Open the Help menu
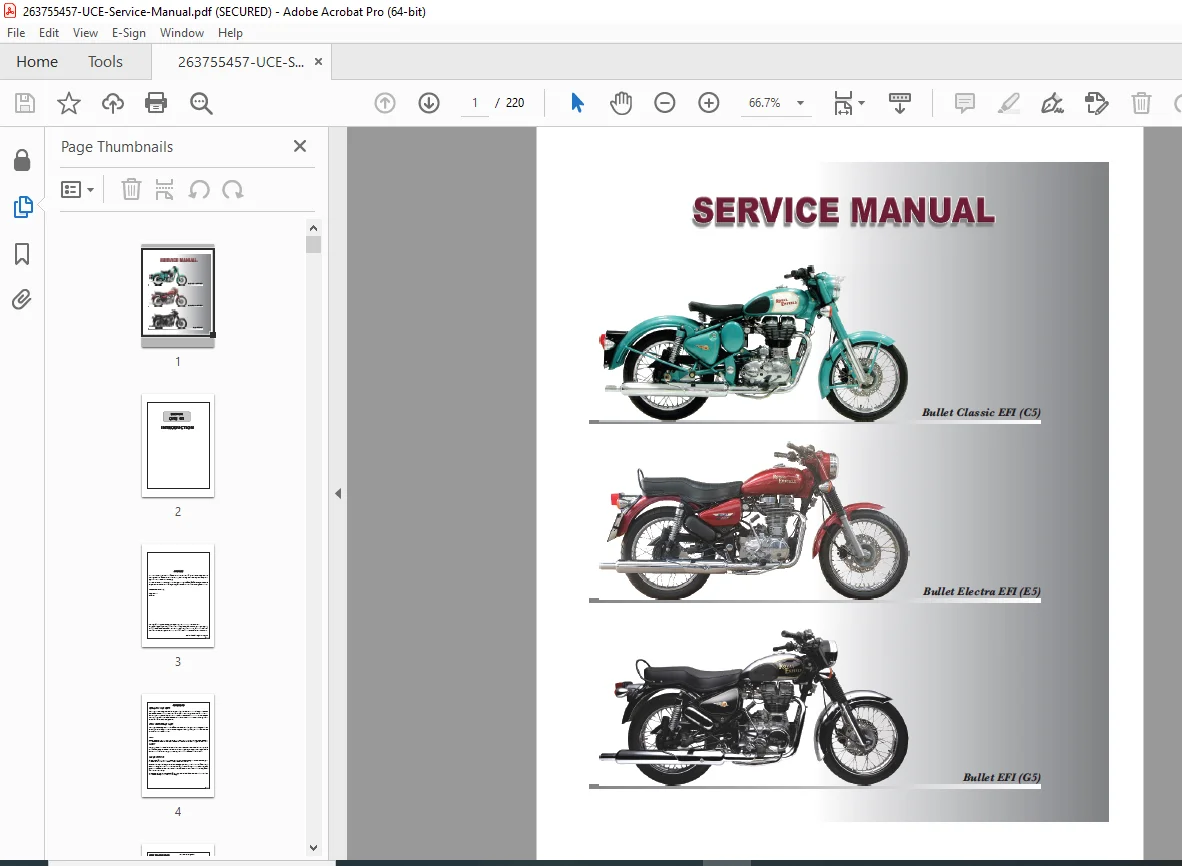 [x=230, y=33]
